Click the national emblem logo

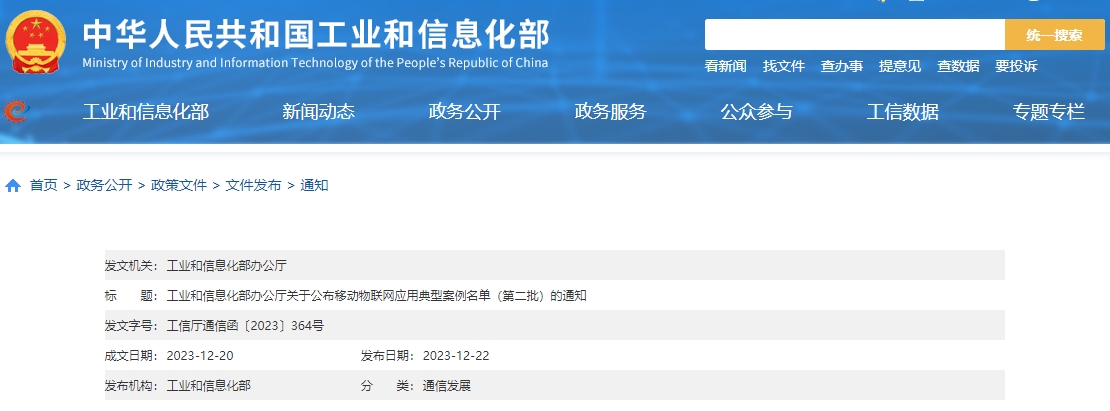coord(35,43)
